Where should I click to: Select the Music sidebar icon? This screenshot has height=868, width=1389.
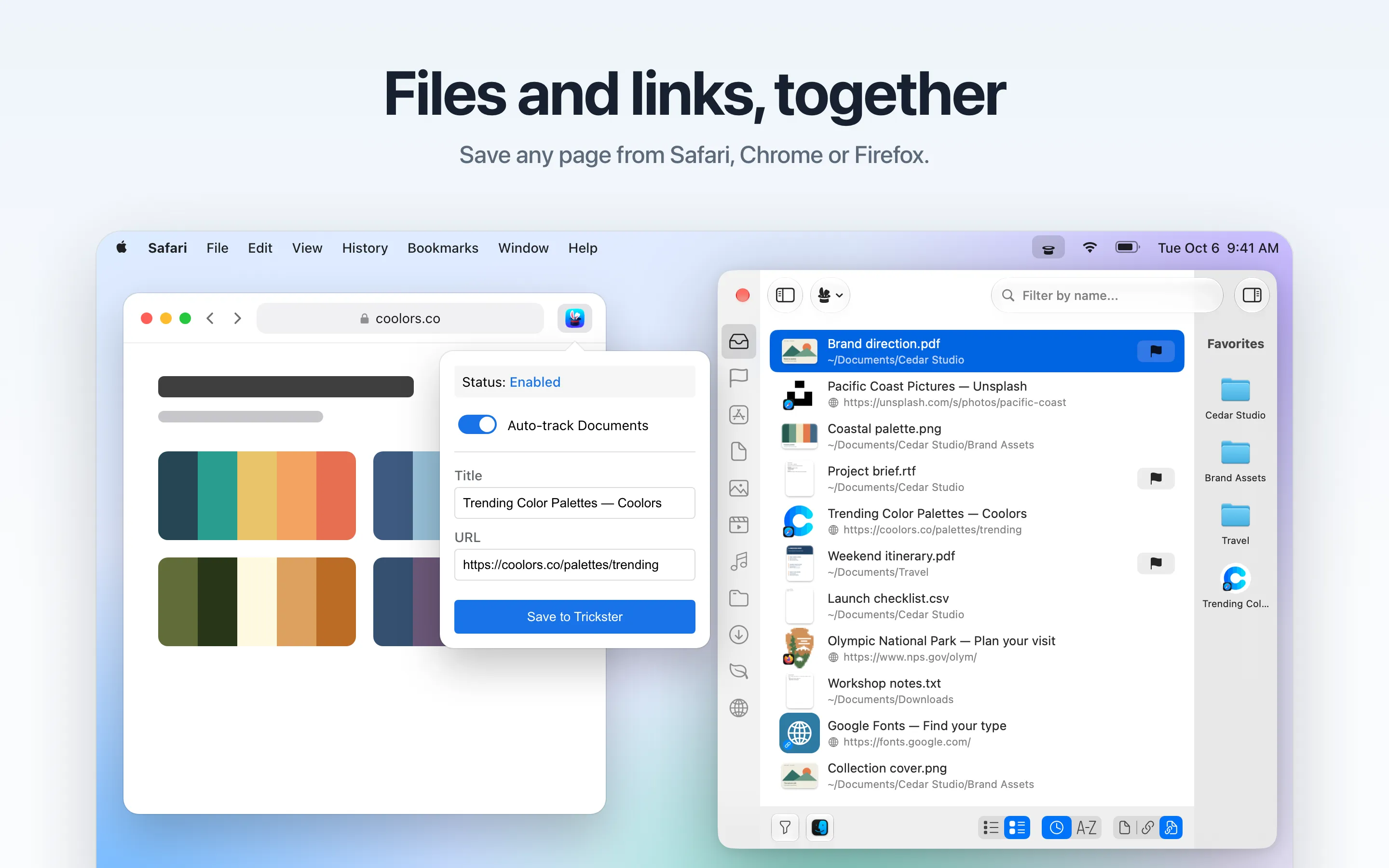point(739,561)
